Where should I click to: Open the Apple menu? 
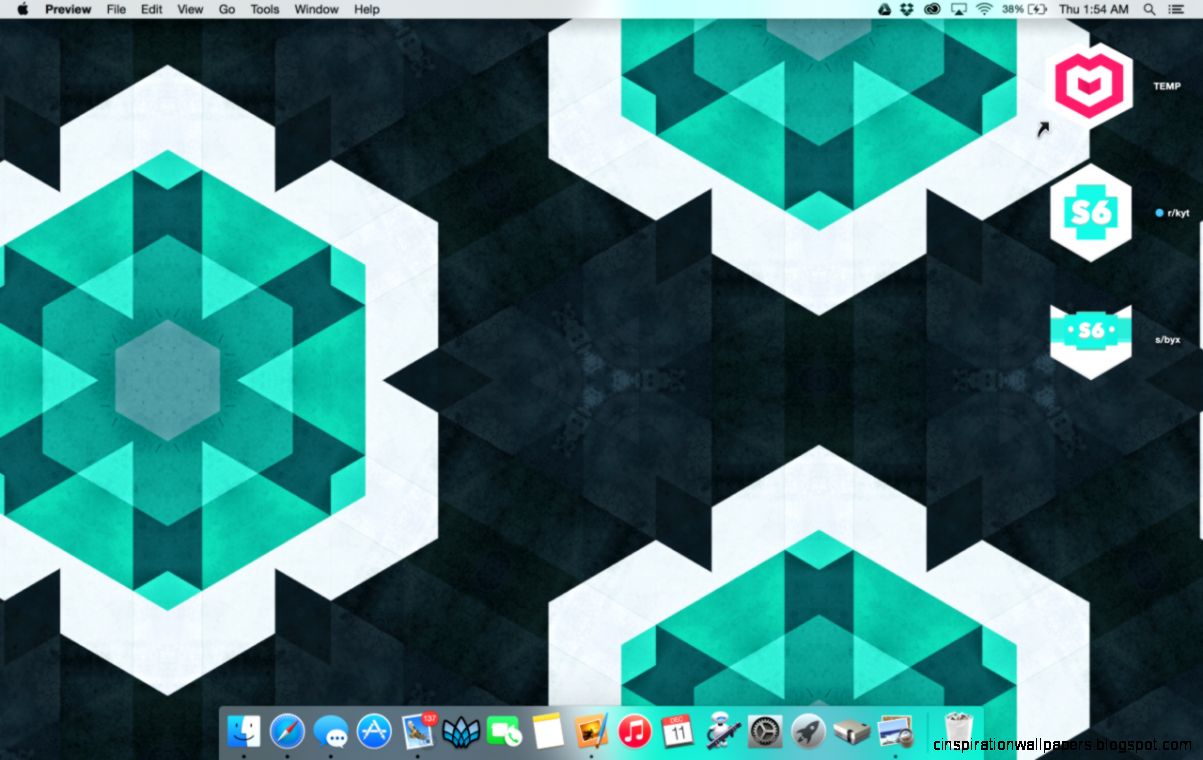[23, 9]
